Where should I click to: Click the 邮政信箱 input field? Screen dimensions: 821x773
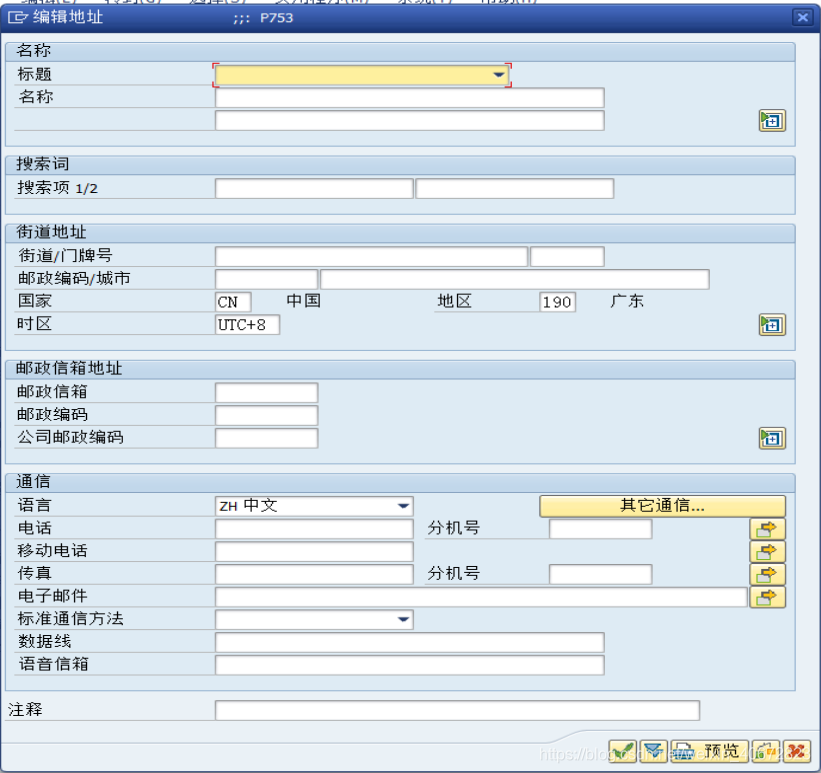click(x=267, y=393)
